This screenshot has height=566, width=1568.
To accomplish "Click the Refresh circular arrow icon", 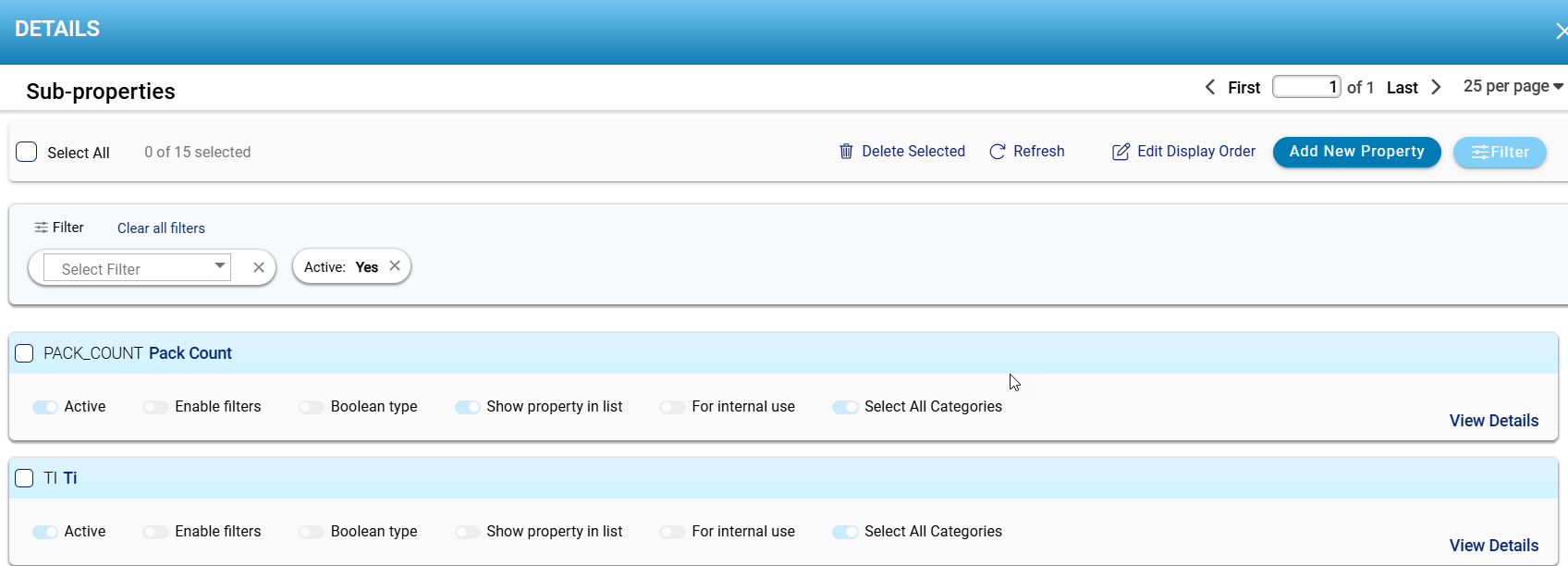I will coord(997,152).
